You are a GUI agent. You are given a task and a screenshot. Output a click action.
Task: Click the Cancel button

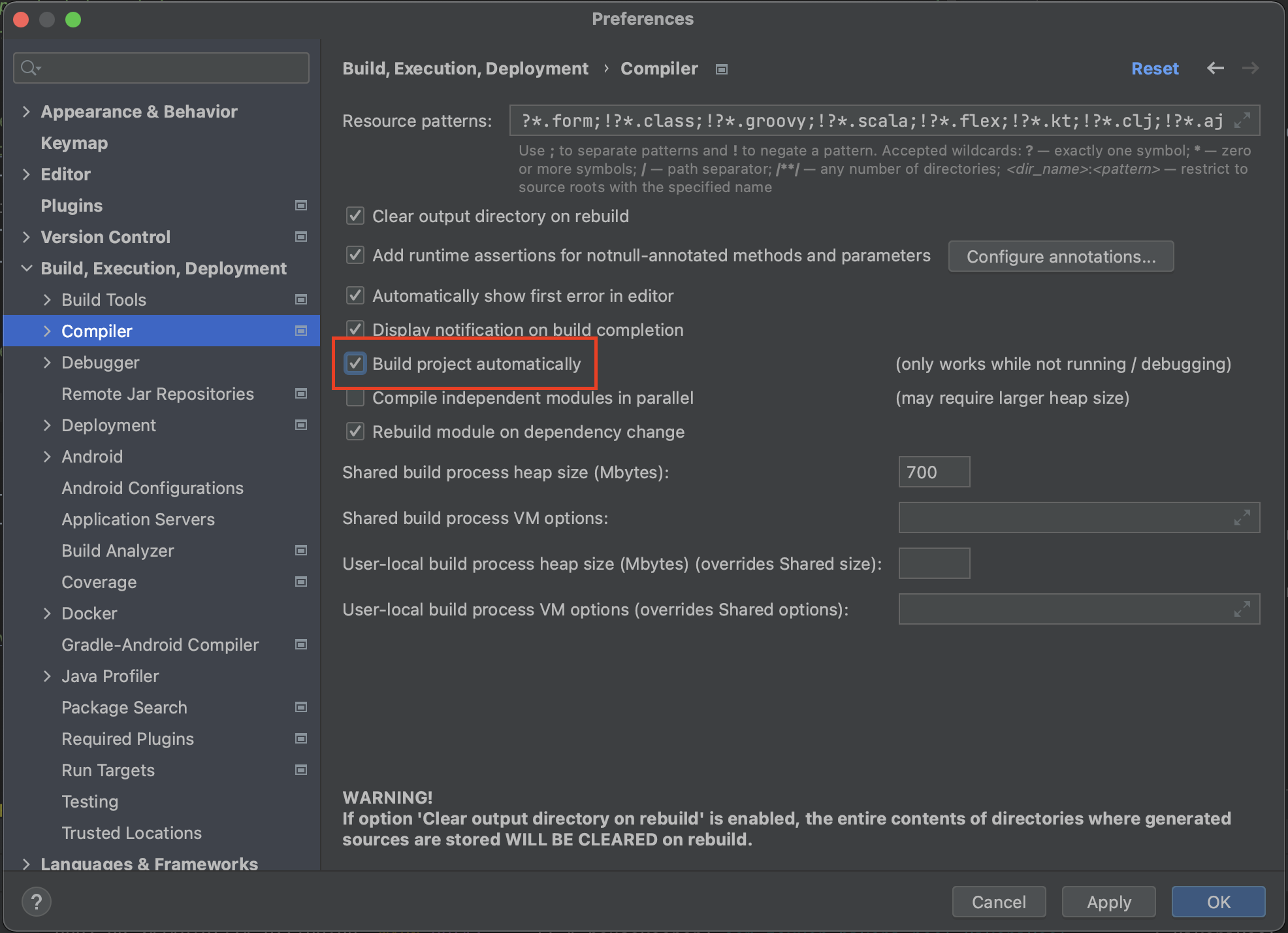point(999,902)
